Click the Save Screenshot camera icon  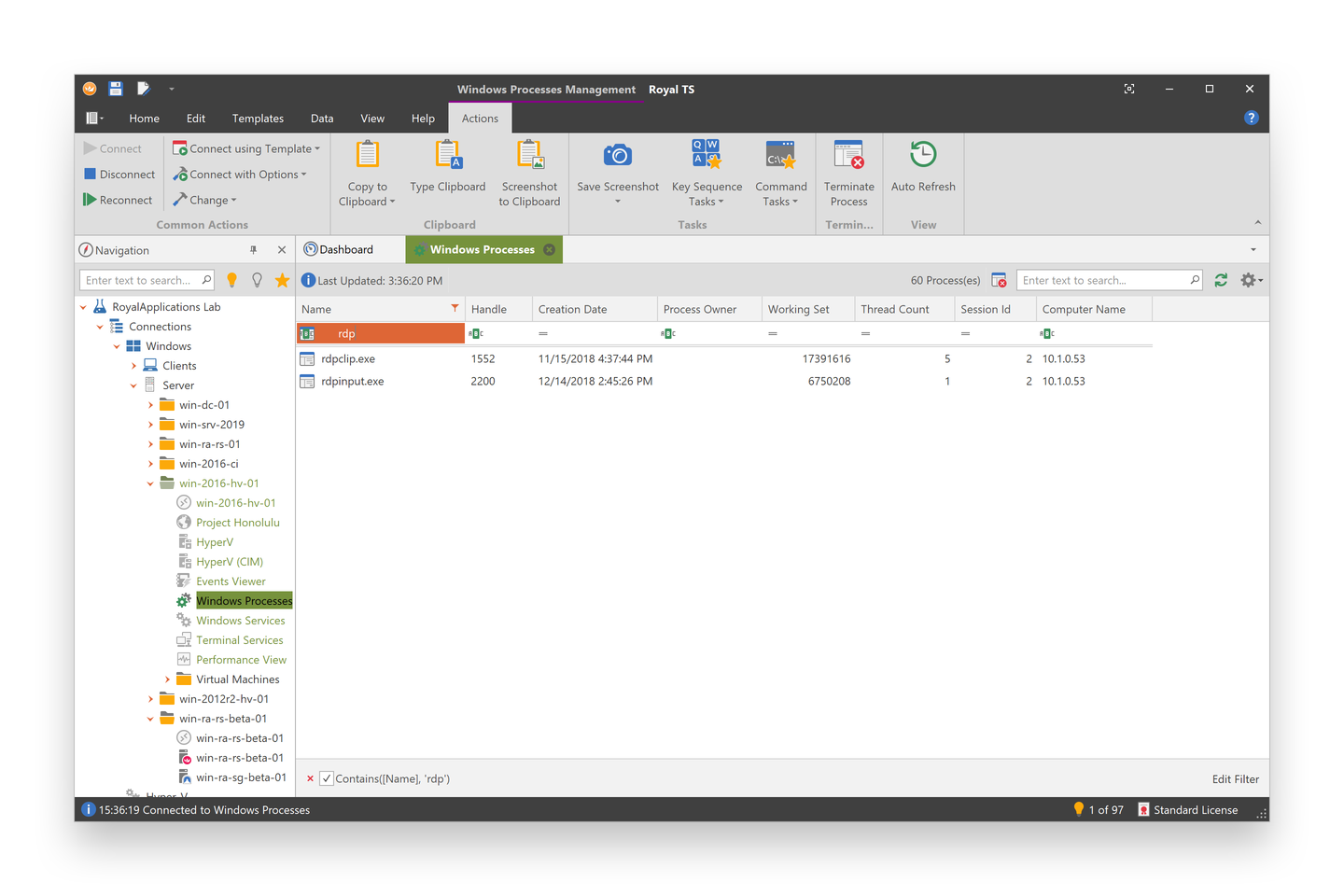tap(617, 156)
